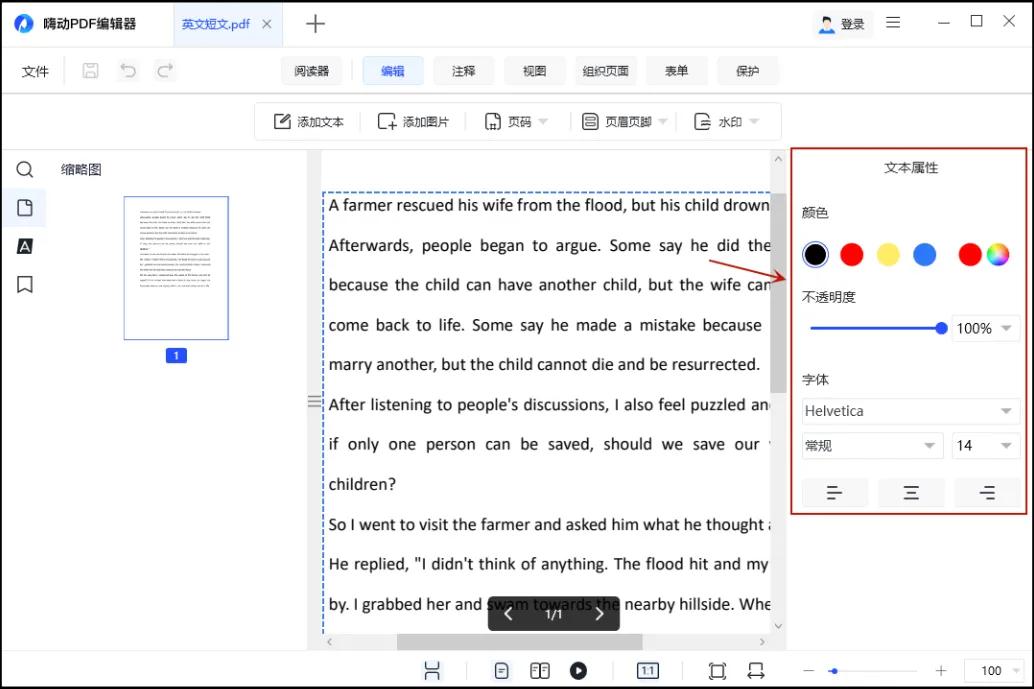Align text to the left

[x=834, y=492]
